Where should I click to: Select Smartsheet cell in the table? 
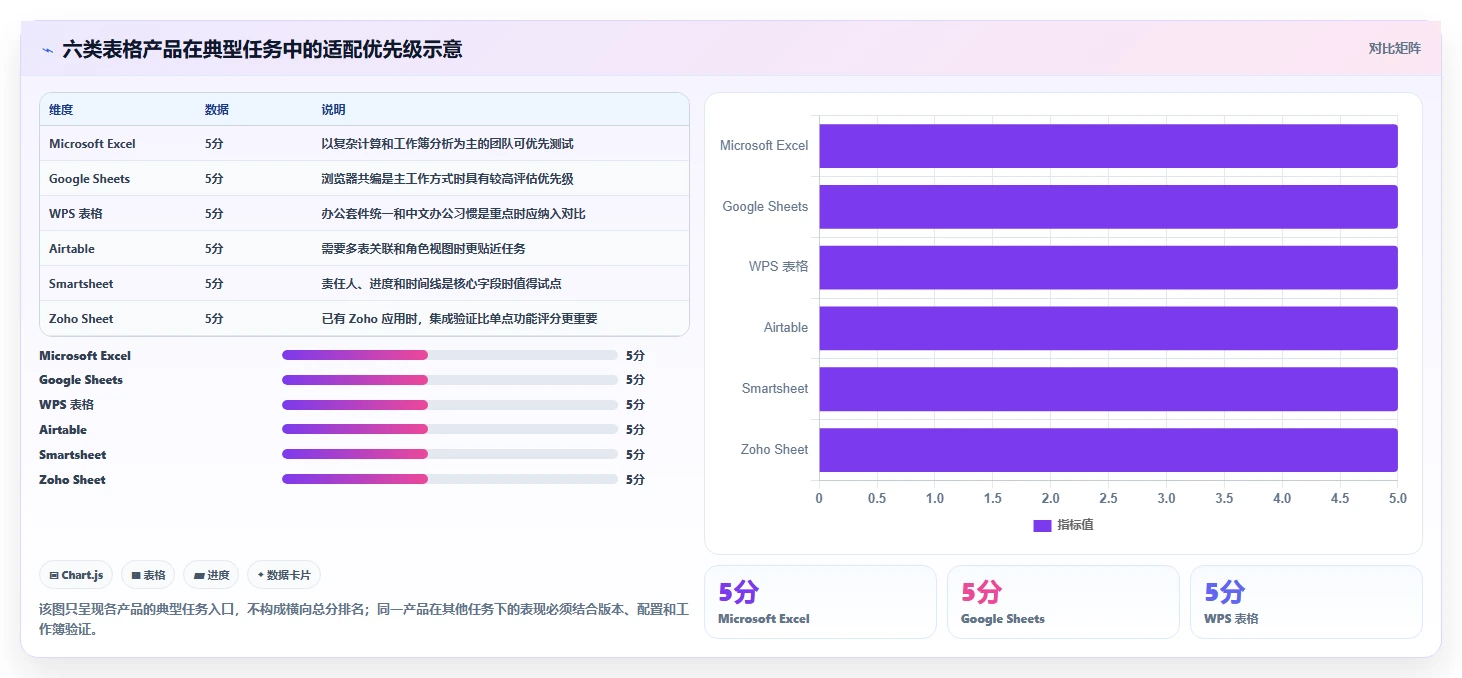pos(81,284)
